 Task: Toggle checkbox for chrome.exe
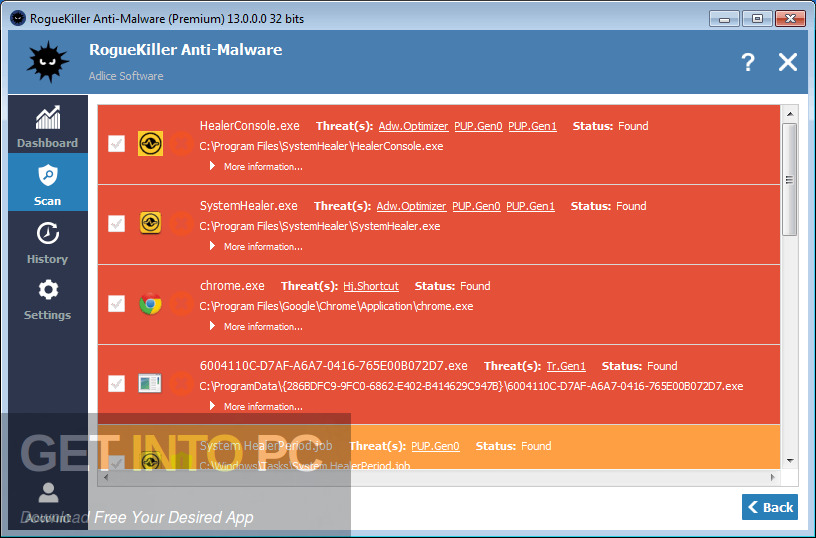click(117, 303)
